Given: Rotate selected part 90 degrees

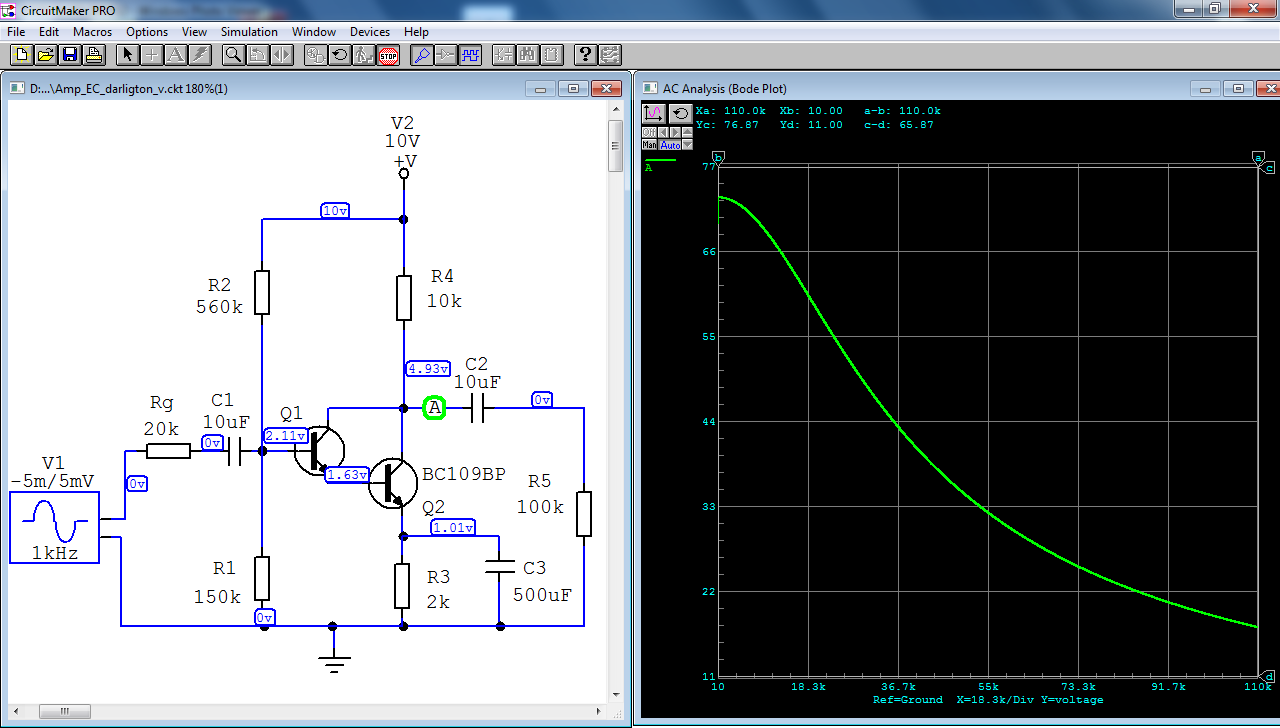Looking at the screenshot, I should pyautogui.click(x=257, y=55).
